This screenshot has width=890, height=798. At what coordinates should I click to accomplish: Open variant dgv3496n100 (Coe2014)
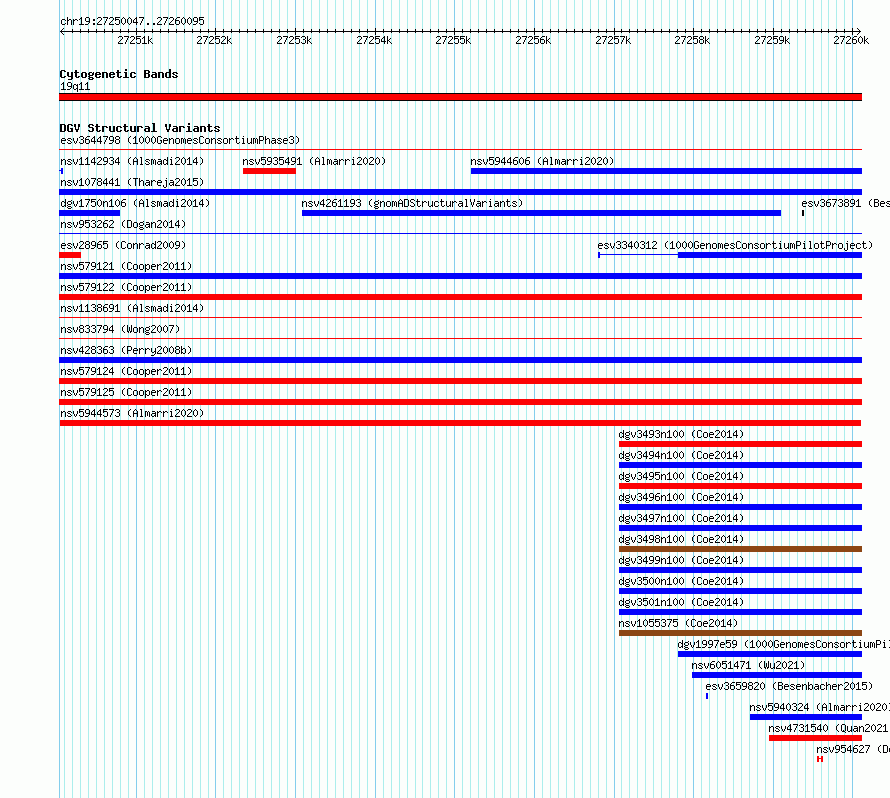681,497
